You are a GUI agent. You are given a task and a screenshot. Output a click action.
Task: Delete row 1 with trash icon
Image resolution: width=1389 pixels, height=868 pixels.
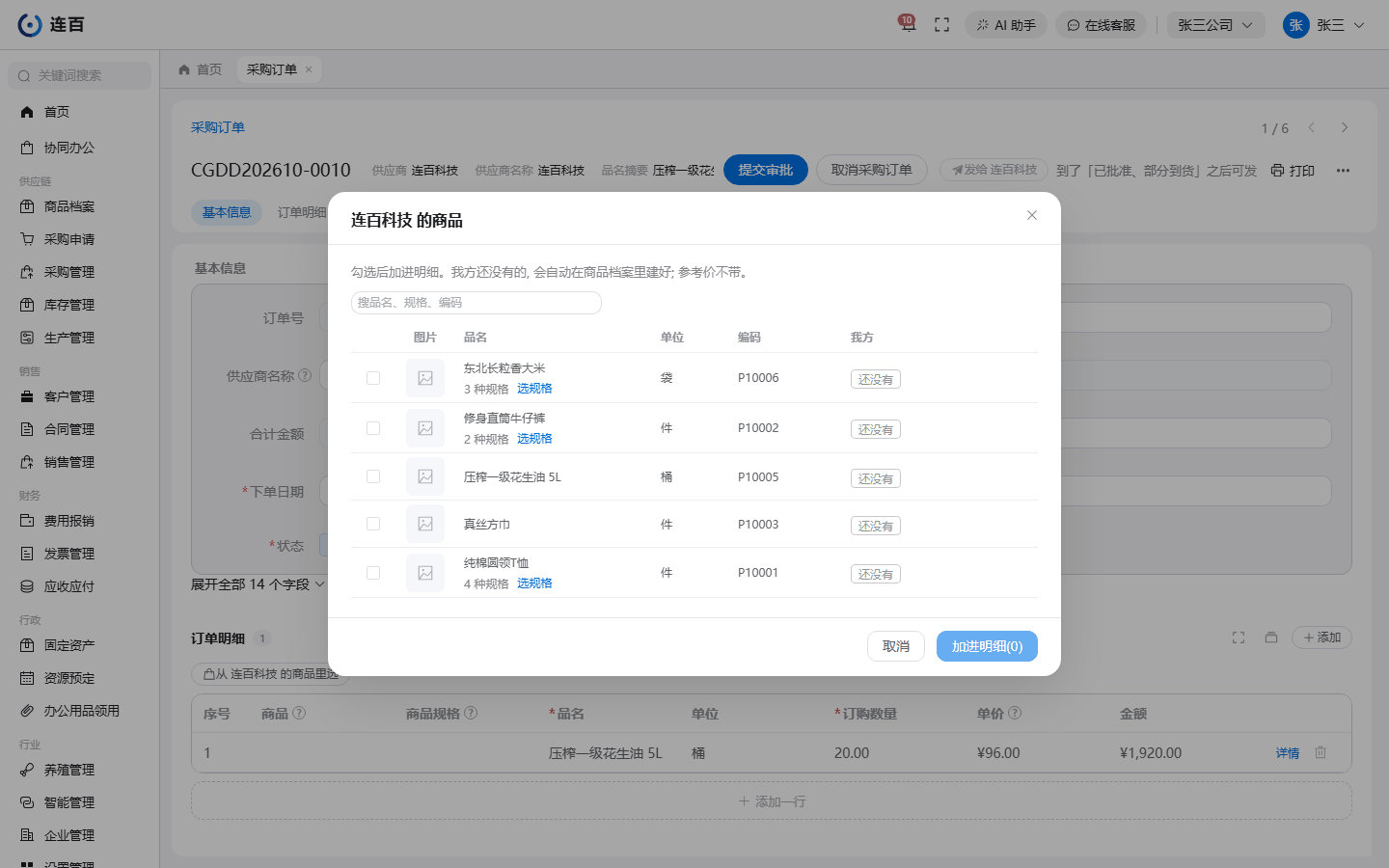click(1321, 752)
